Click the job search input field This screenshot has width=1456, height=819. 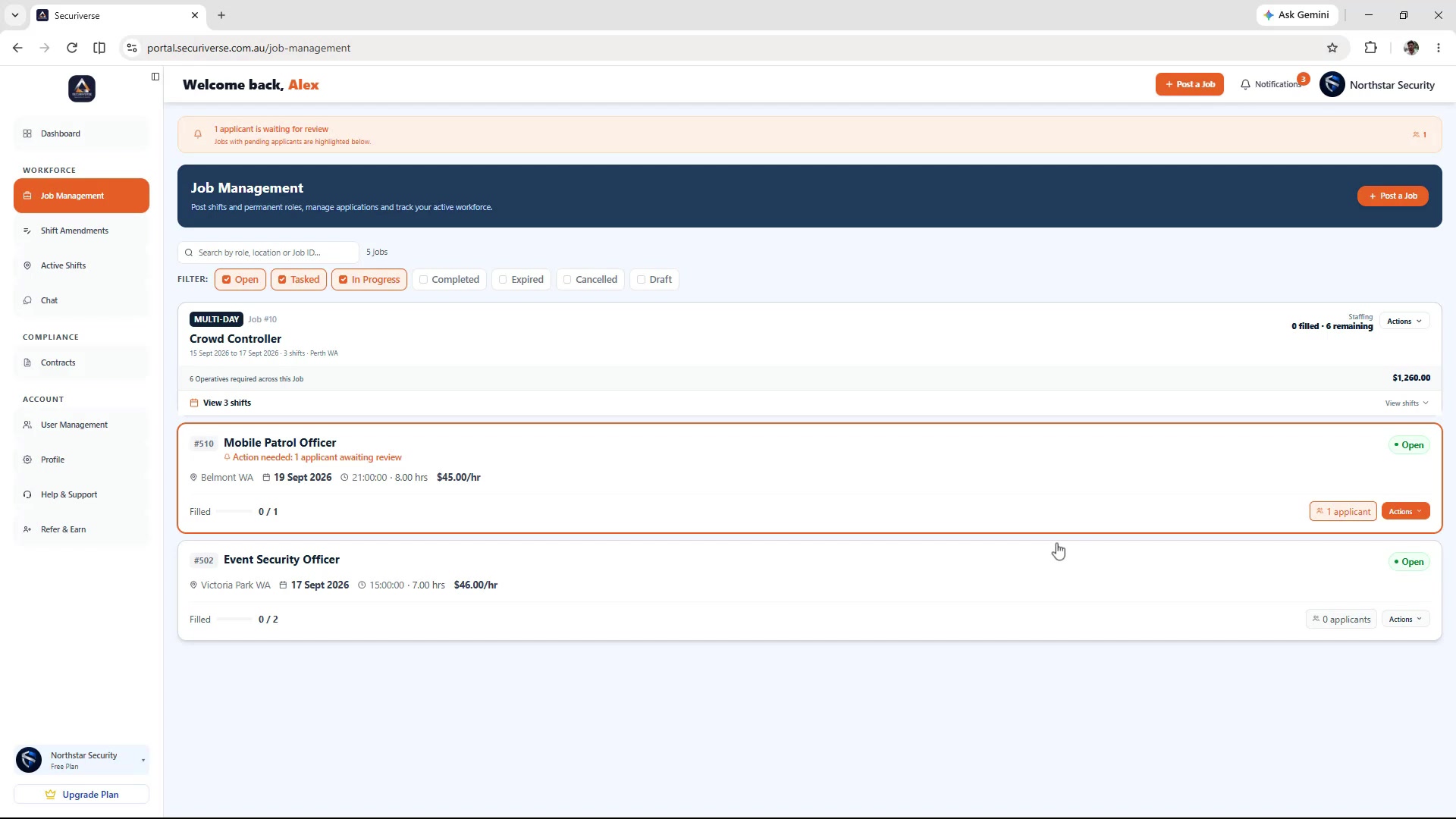tap(268, 253)
